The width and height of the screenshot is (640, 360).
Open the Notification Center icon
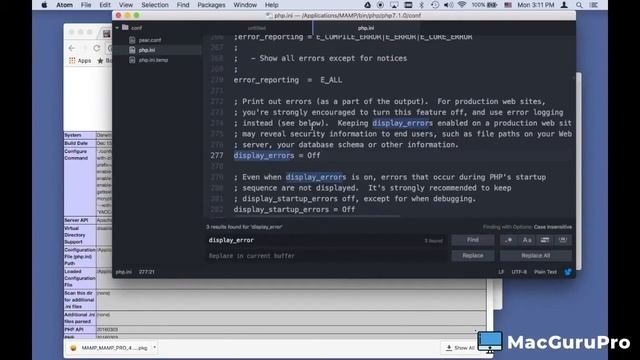pyautogui.click(x=594, y=5)
